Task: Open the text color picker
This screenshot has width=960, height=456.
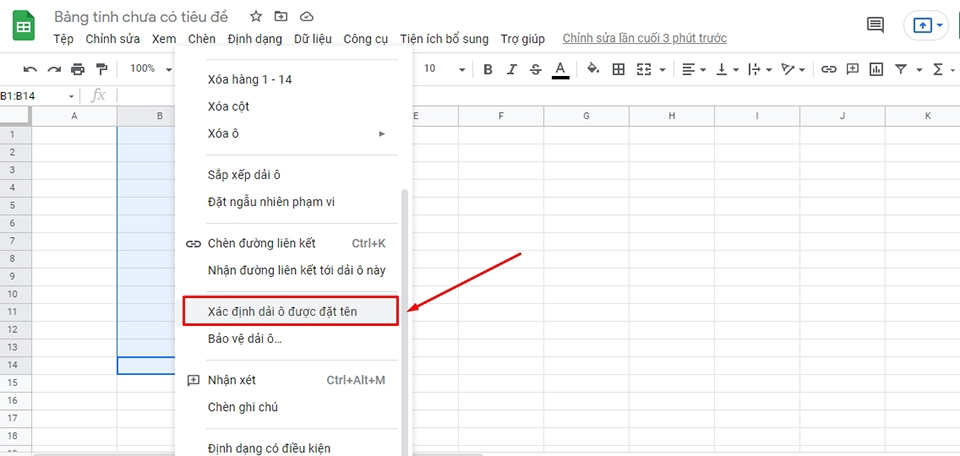Action: (560, 70)
